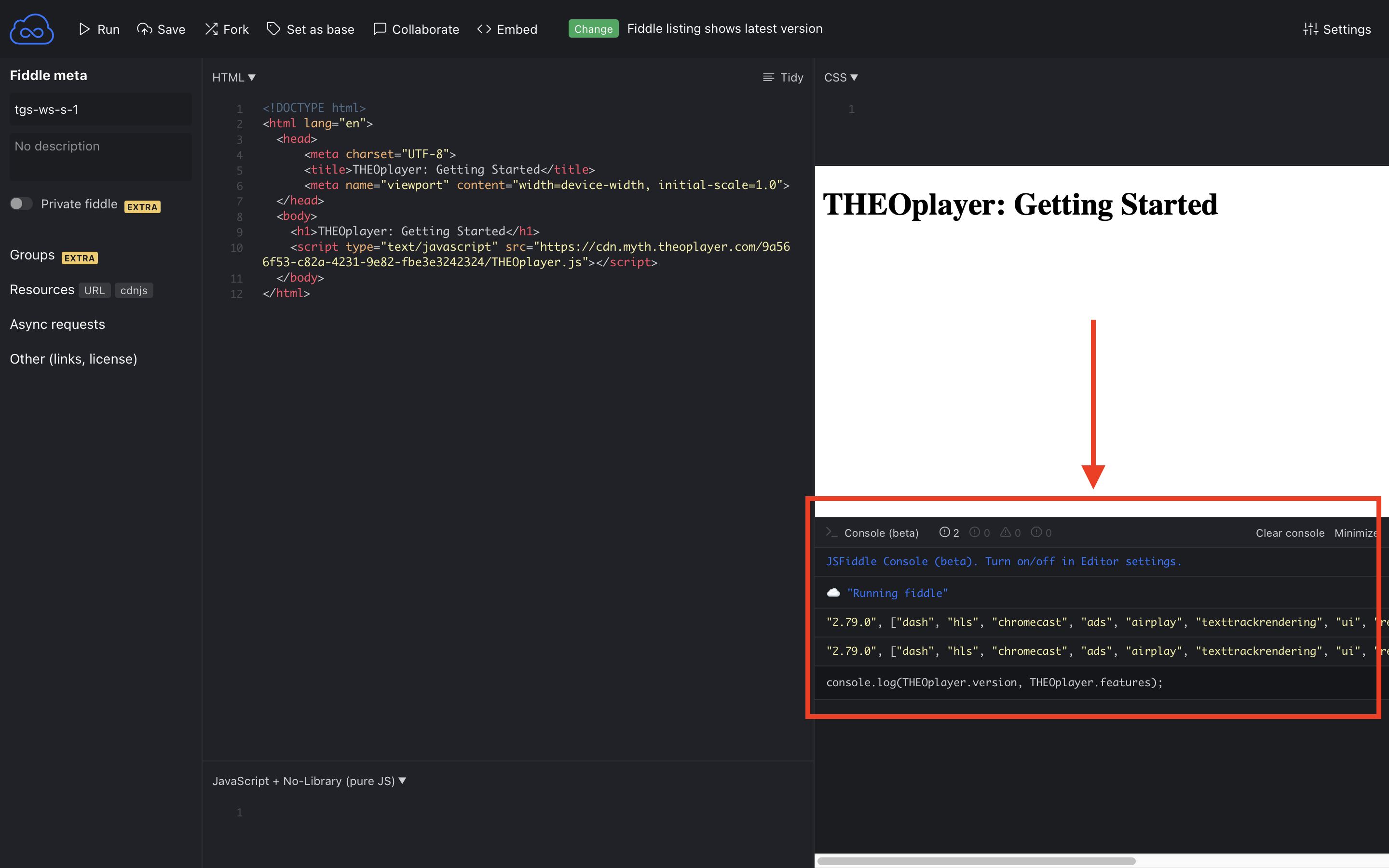The image size is (1389, 868).
Task: Click the Set as base tag icon
Action: pos(273,29)
